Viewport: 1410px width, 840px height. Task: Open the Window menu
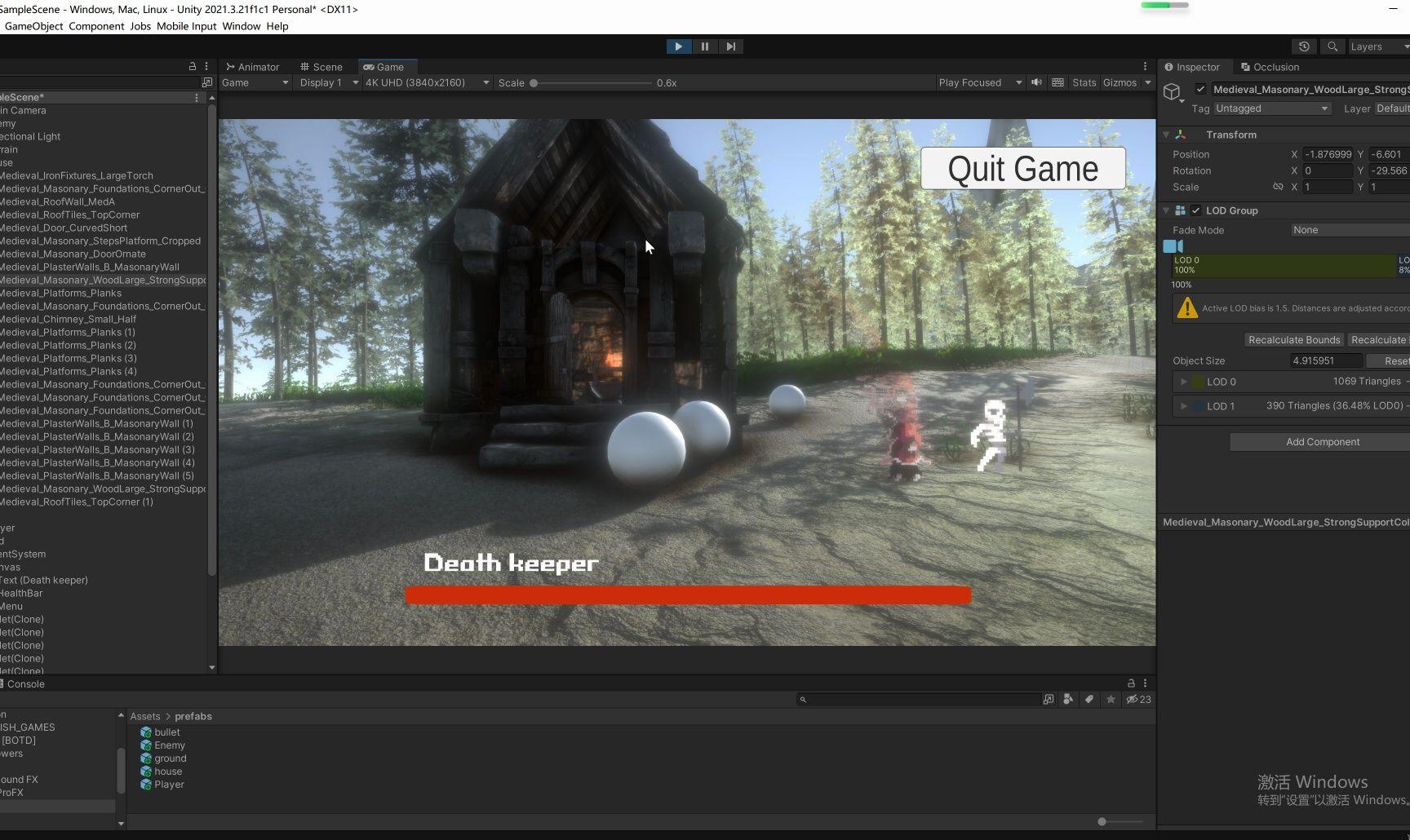point(241,26)
